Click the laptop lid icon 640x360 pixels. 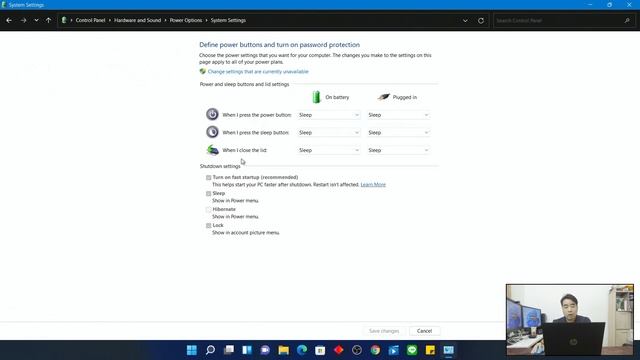pyautogui.click(x=213, y=150)
